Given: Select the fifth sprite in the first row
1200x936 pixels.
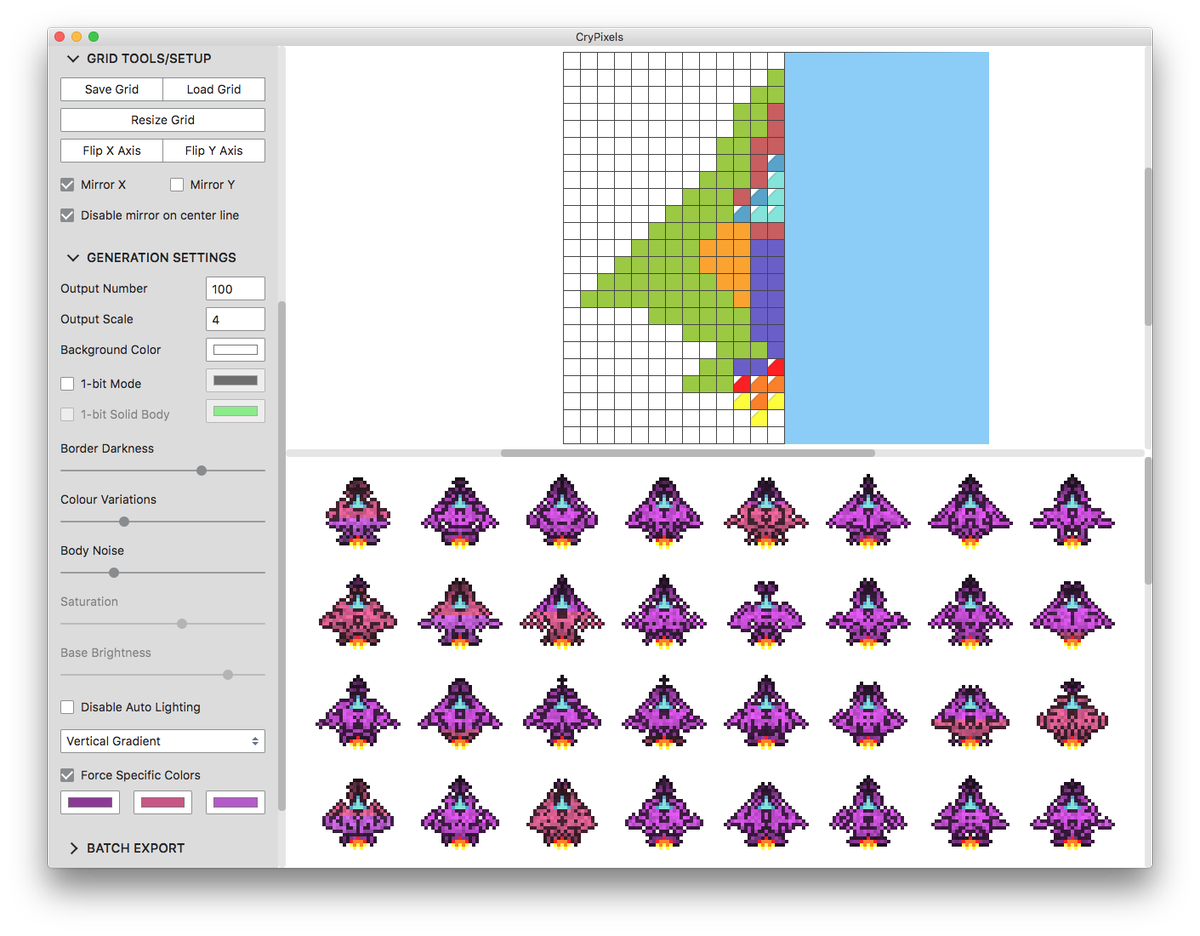Looking at the screenshot, I should coord(766,513).
